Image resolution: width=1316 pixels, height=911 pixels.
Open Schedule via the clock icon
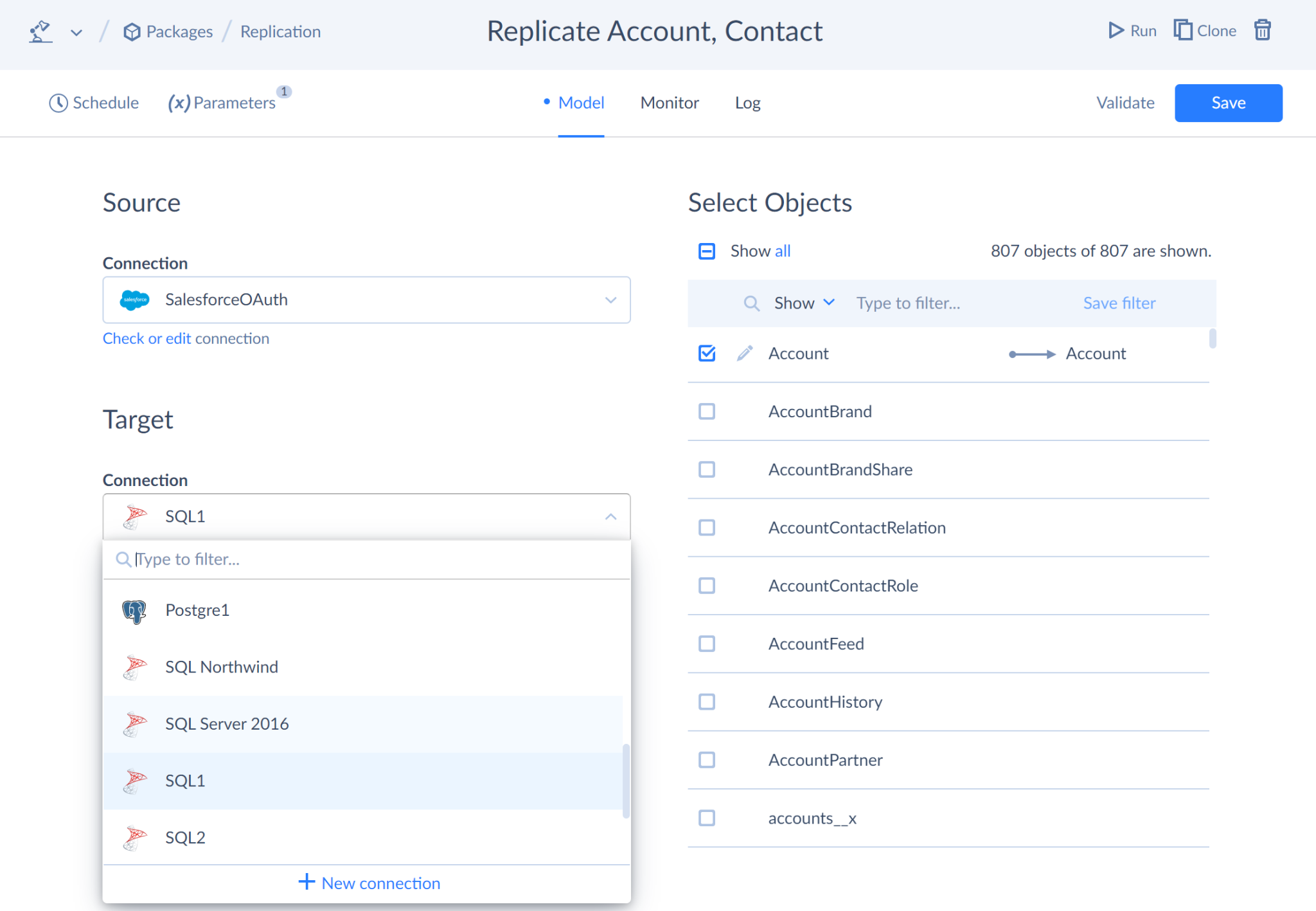(x=58, y=103)
